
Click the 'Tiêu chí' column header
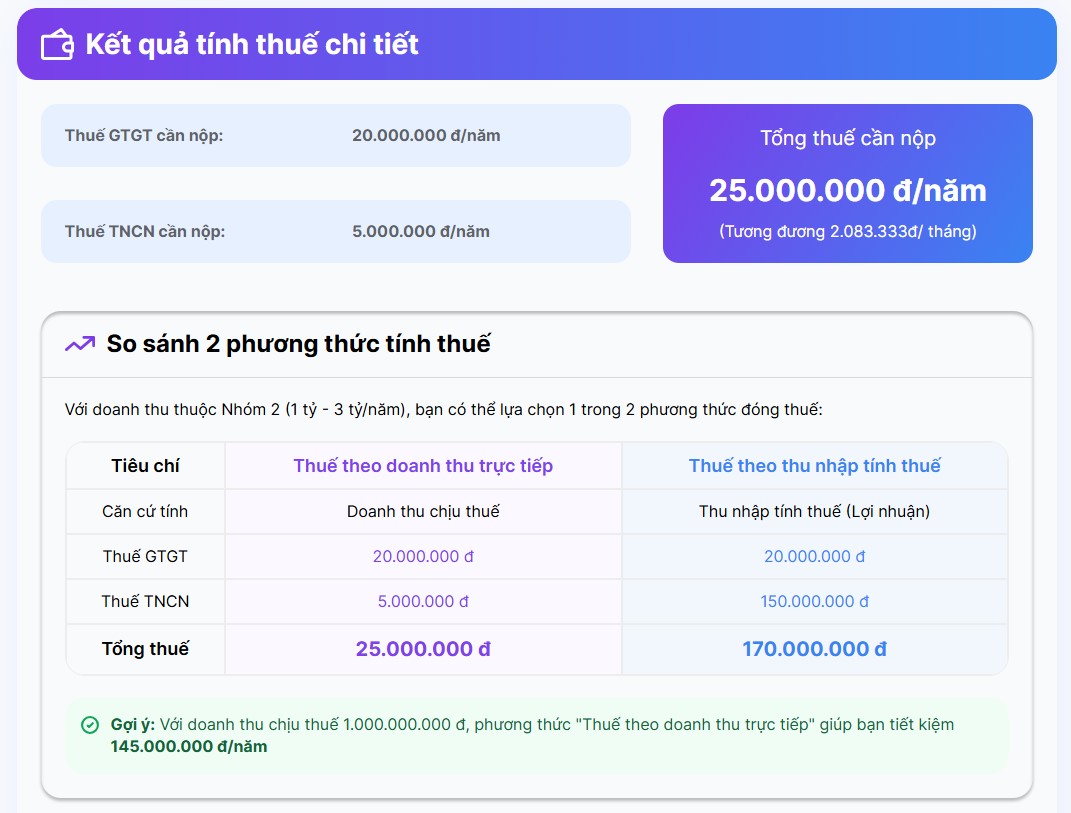click(x=145, y=466)
